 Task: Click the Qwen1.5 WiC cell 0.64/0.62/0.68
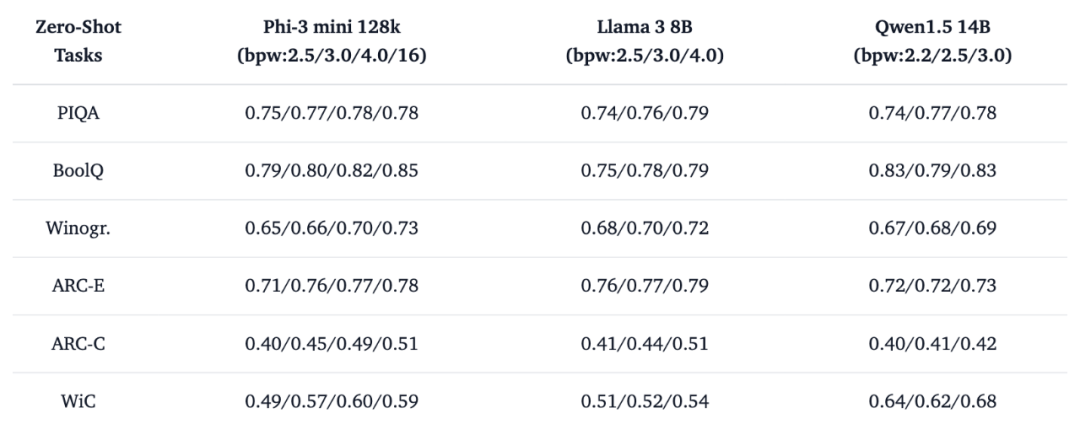(933, 402)
